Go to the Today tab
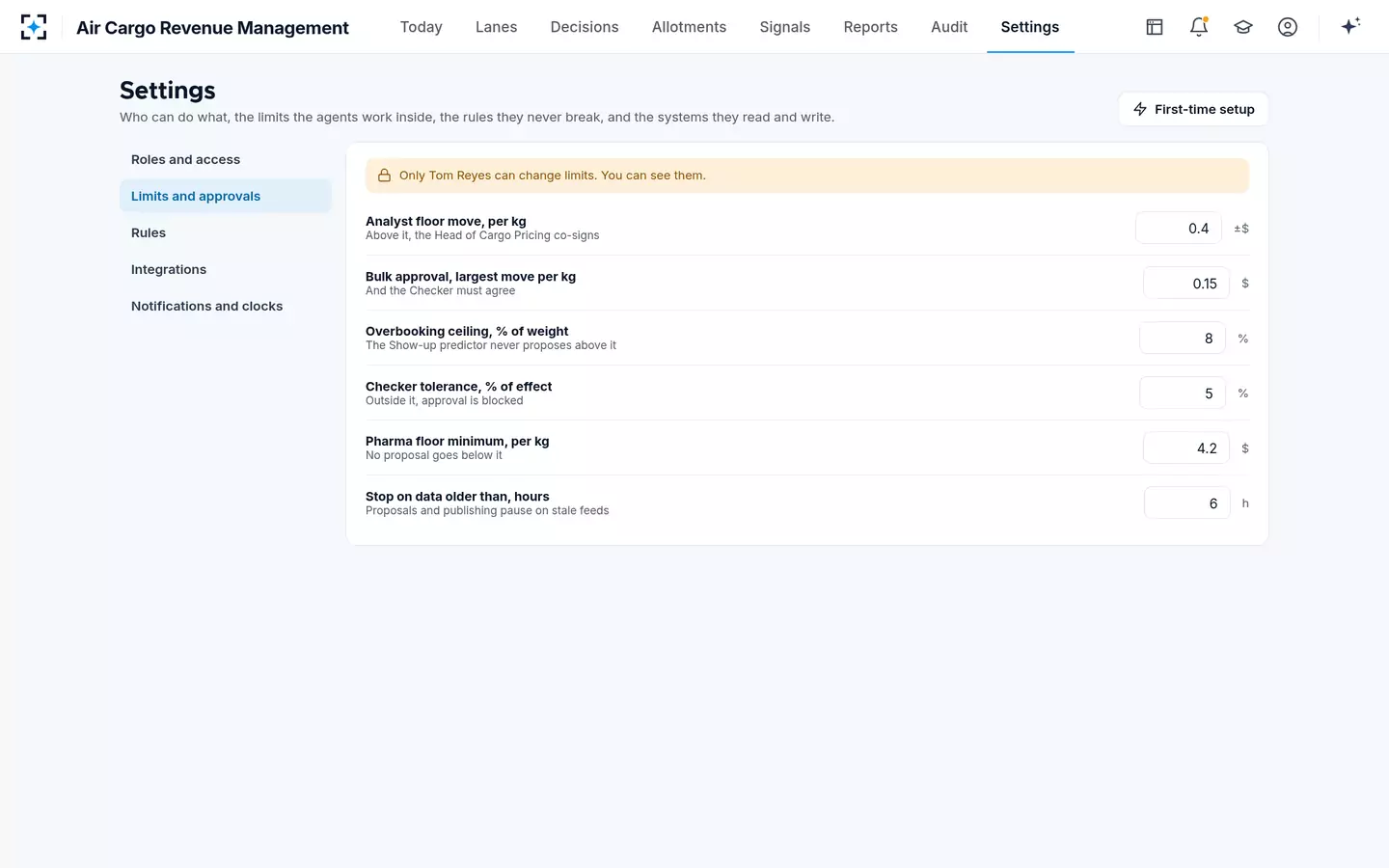Viewport: 1389px width, 868px height. (422, 27)
